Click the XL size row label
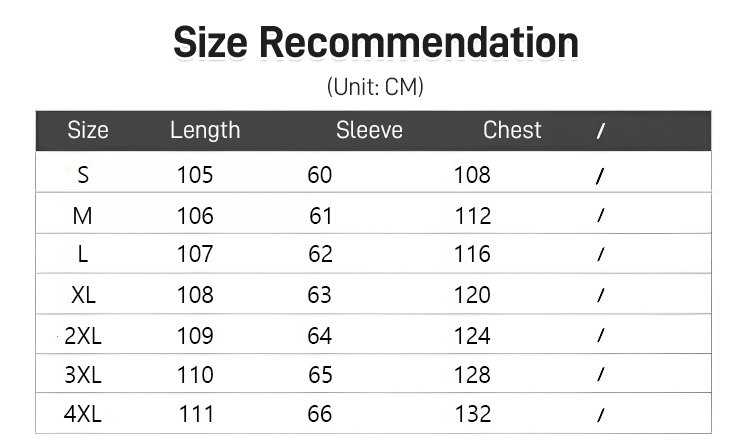This screenshot has height=446, width=750. (83, 295)
